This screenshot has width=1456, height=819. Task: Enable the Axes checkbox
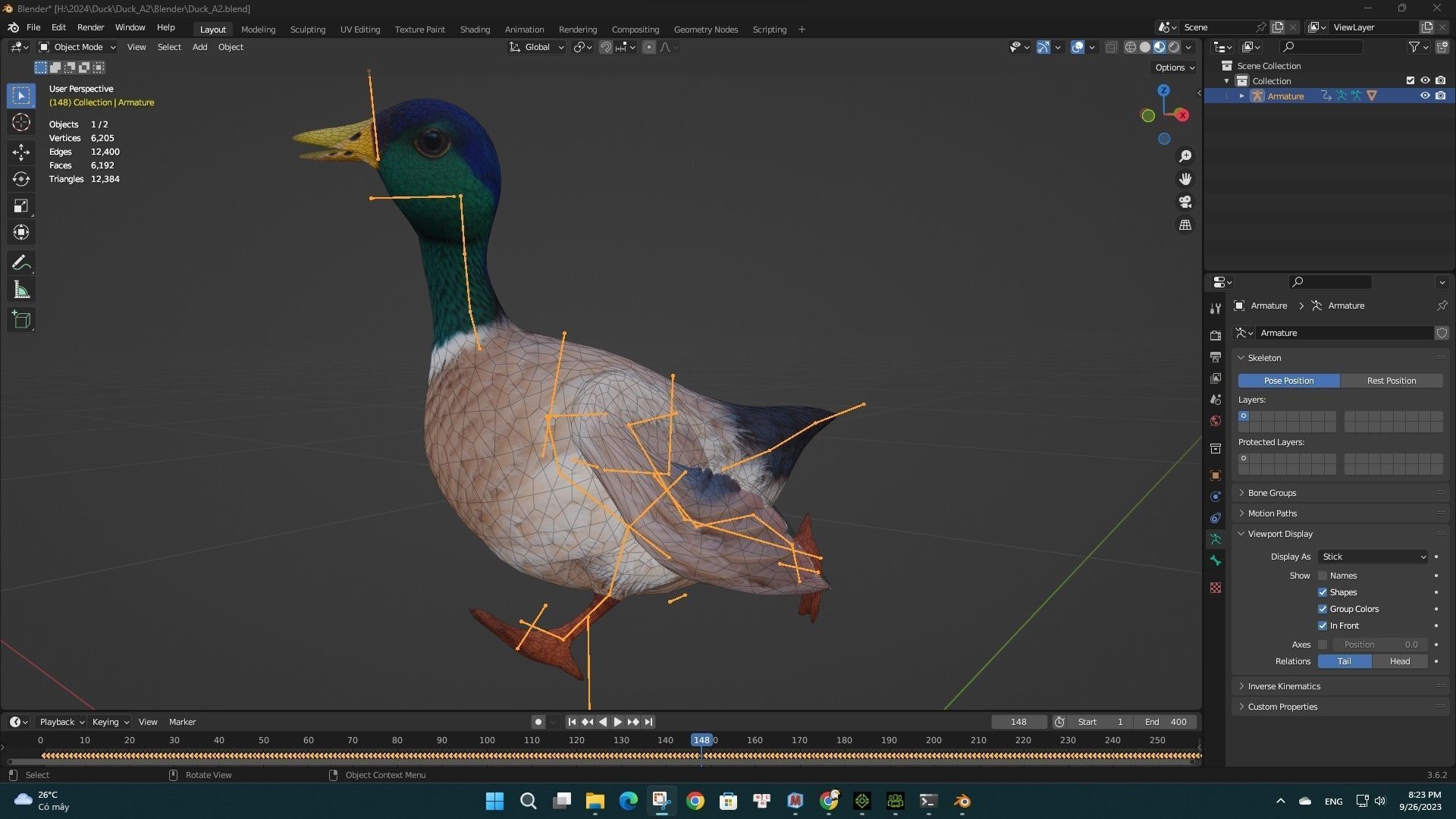tap(1323, 645)
